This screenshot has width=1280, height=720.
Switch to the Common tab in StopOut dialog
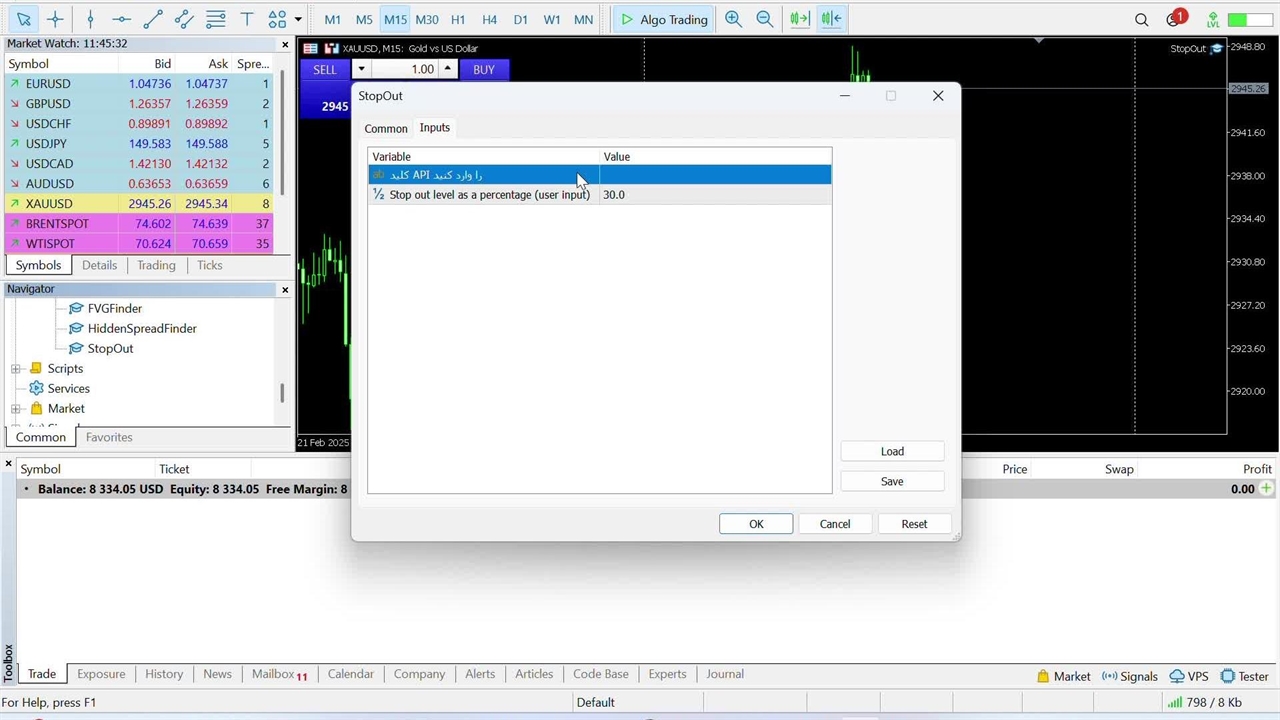[385, 129]
